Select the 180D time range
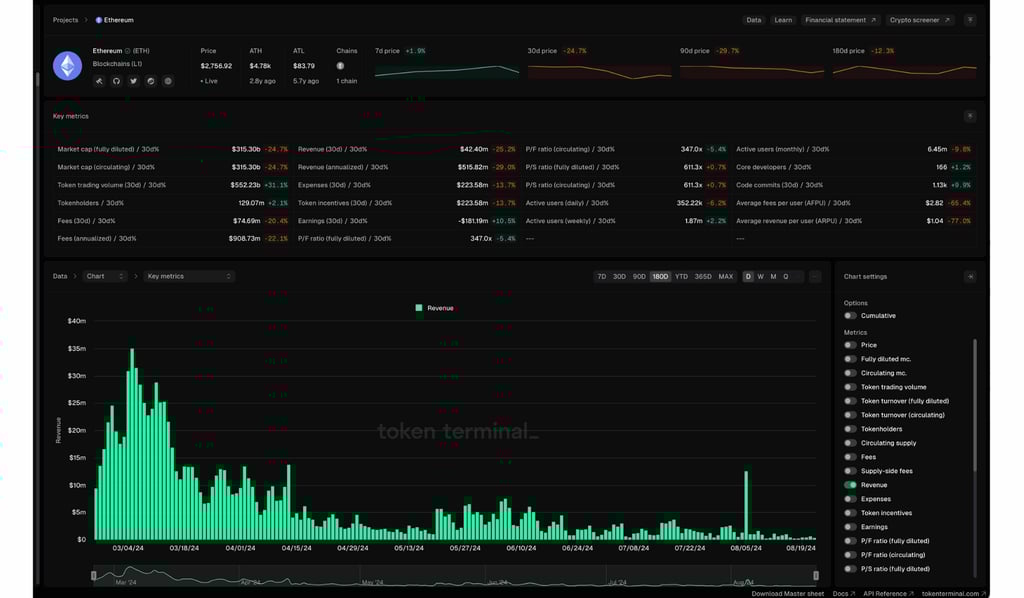Screen dimensions: 1024x598 [660, 277]
